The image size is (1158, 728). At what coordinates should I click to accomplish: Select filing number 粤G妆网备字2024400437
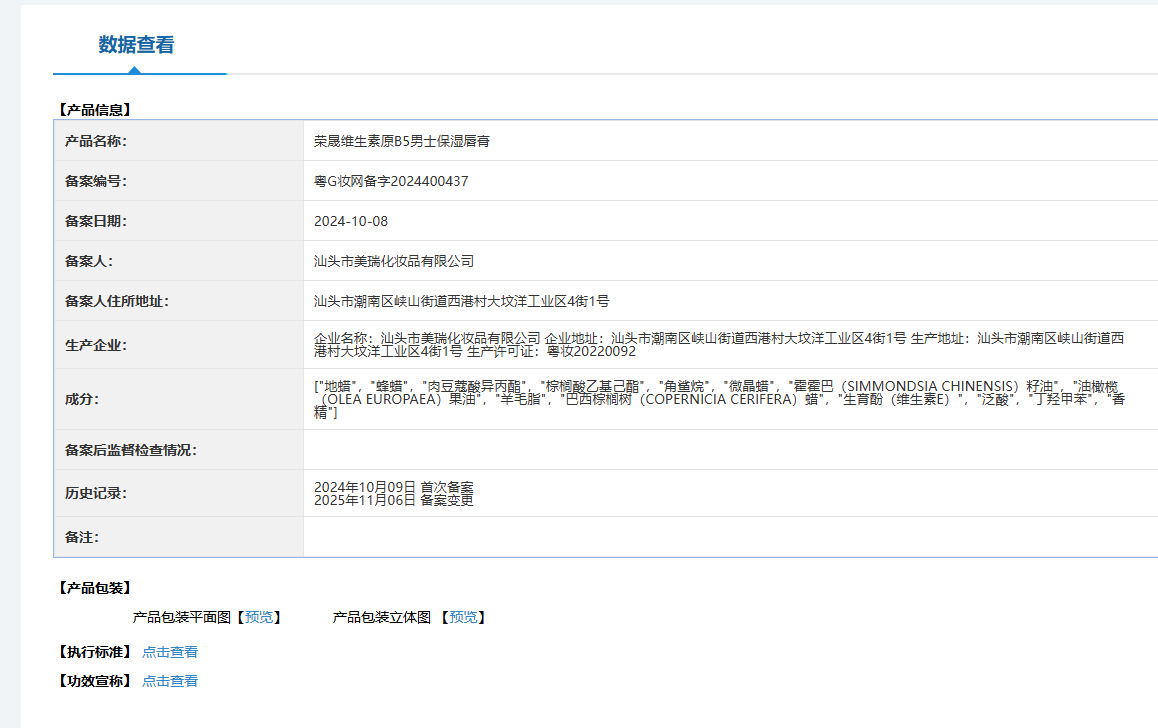coord(391,181)
